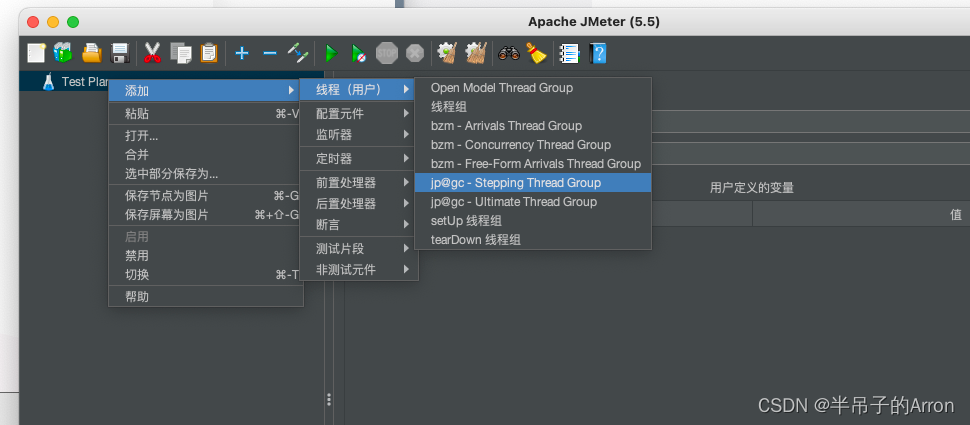Click the panel divider handle dots

(329, 400)
